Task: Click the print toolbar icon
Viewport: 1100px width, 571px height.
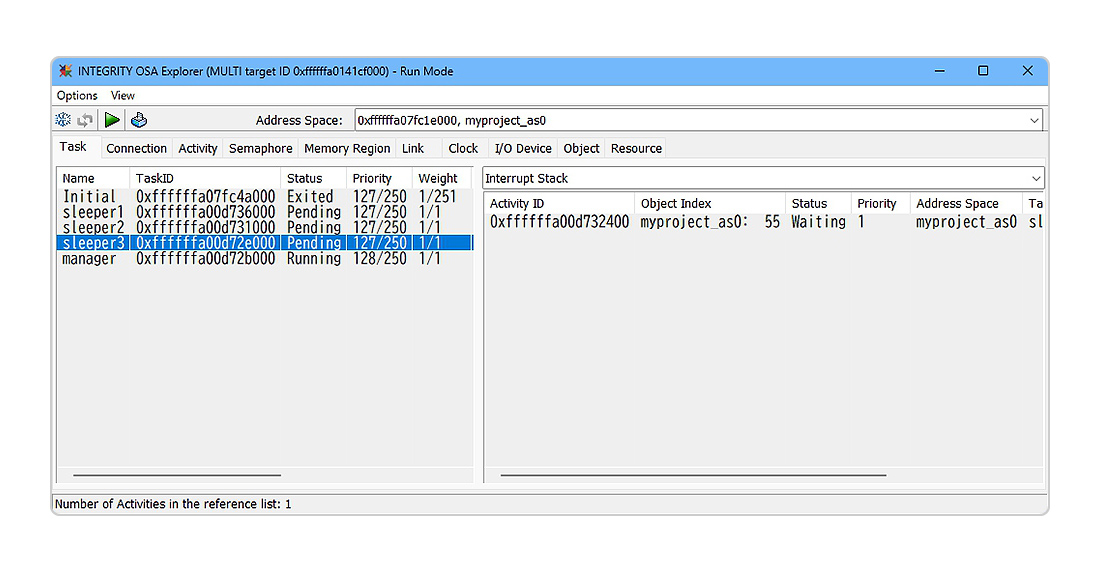Action: pos(139,120)
